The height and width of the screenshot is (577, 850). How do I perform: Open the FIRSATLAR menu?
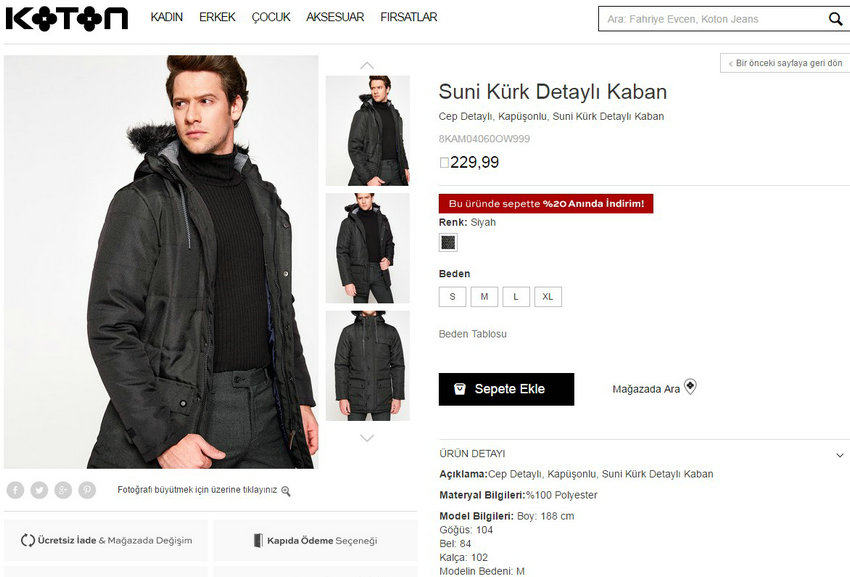409,17
